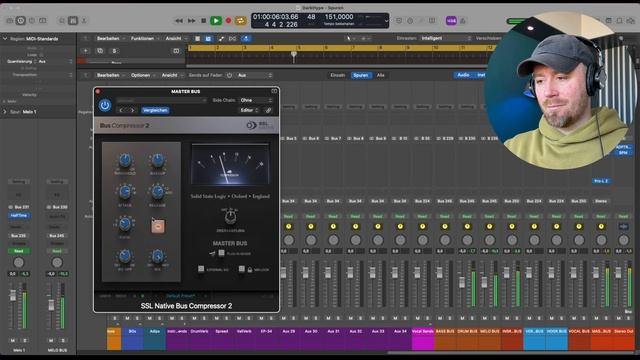
Task: Toggle the Sends auf Fader power button
Action: (229, 76)
